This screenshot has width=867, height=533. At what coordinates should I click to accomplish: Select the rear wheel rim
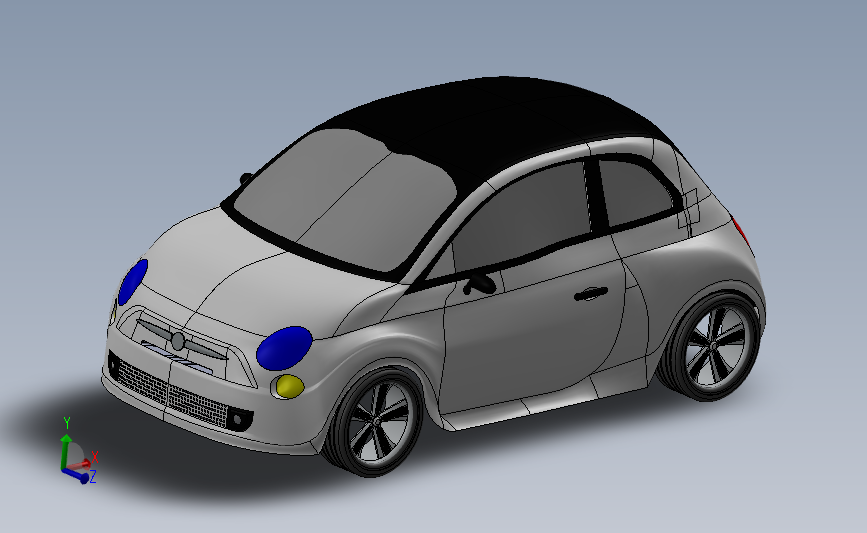[x=714, y=346]
